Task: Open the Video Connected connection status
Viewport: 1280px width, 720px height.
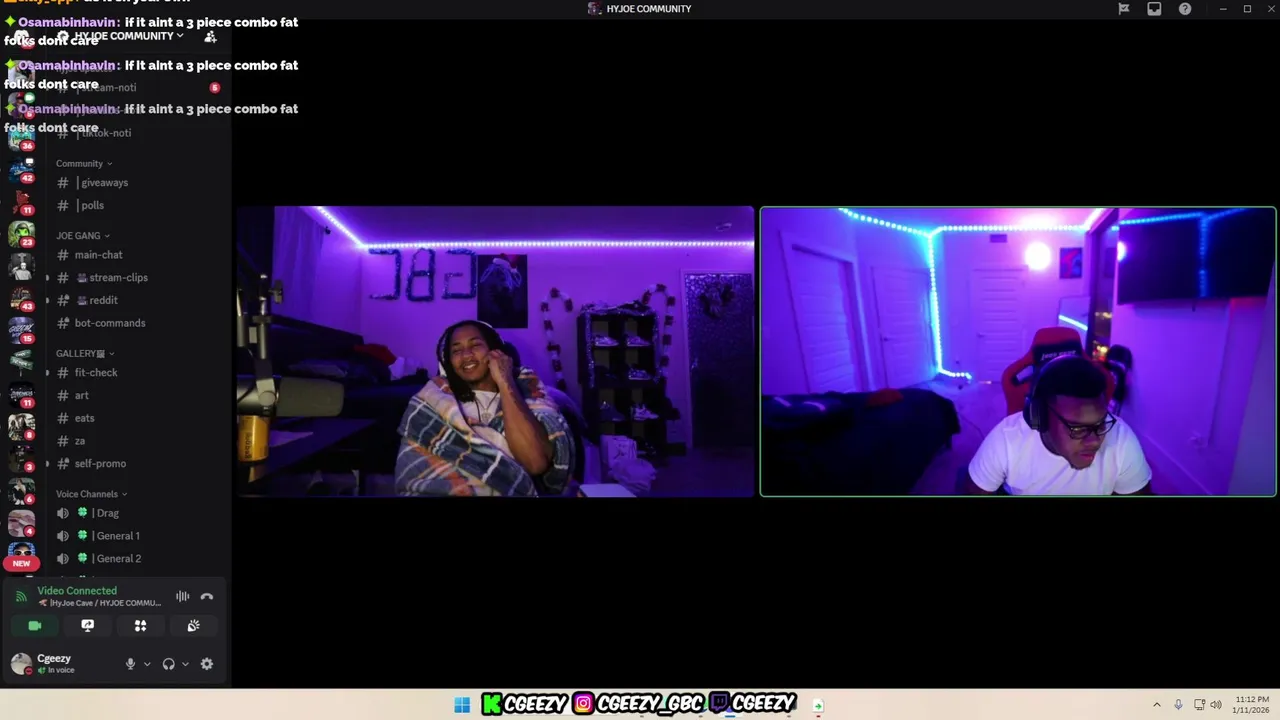Action: tap(77, 591)
